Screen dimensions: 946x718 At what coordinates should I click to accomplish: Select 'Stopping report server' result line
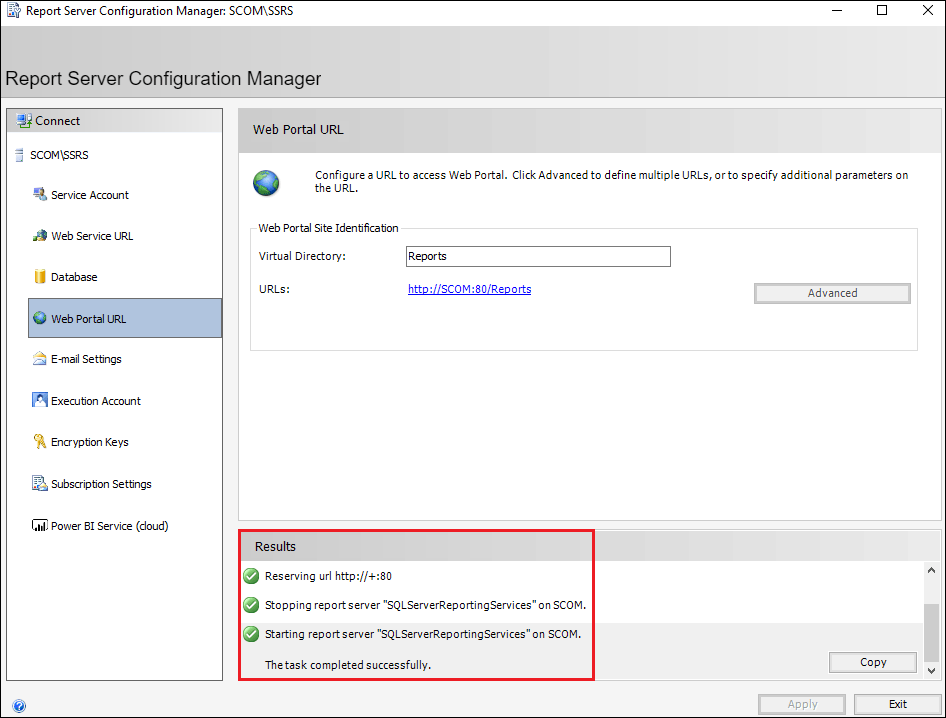pyautogui.click(x=425, y=605)
